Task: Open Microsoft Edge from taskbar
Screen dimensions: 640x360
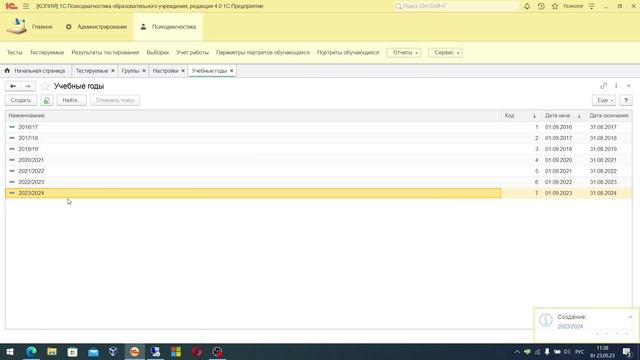Action: coord(31,351)
